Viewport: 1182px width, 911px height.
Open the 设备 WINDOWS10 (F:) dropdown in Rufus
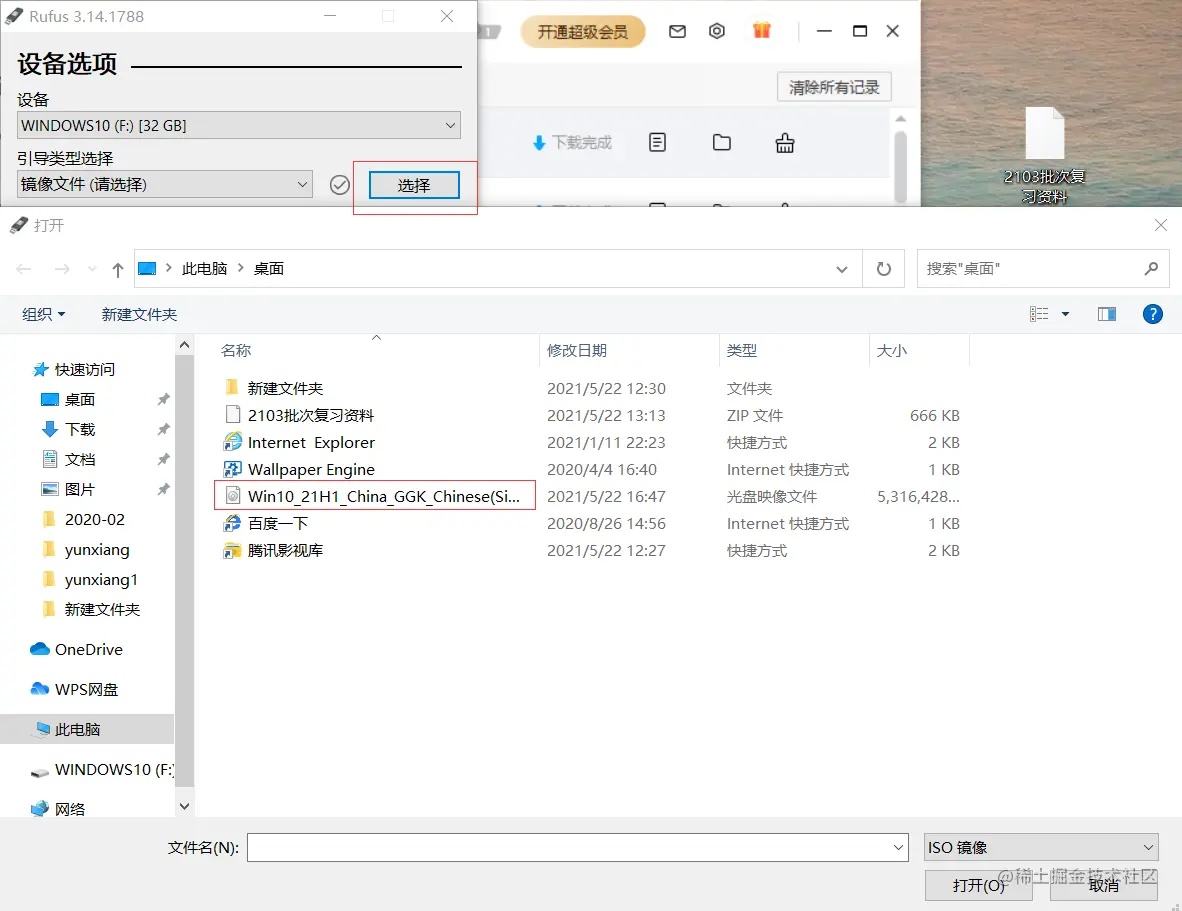coord(238,125)
